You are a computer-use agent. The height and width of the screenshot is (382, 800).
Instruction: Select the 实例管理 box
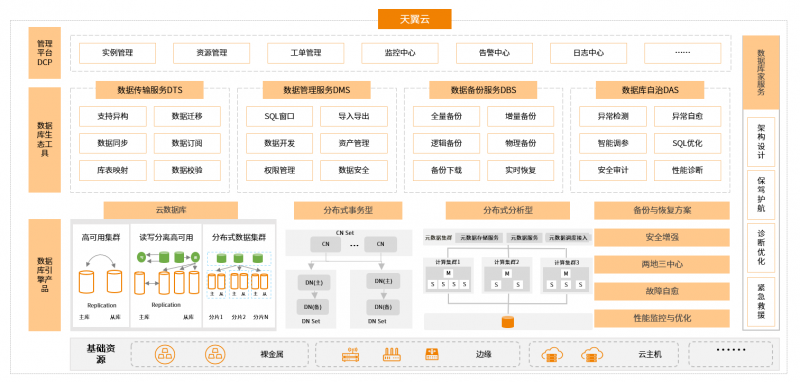point(117,53)
